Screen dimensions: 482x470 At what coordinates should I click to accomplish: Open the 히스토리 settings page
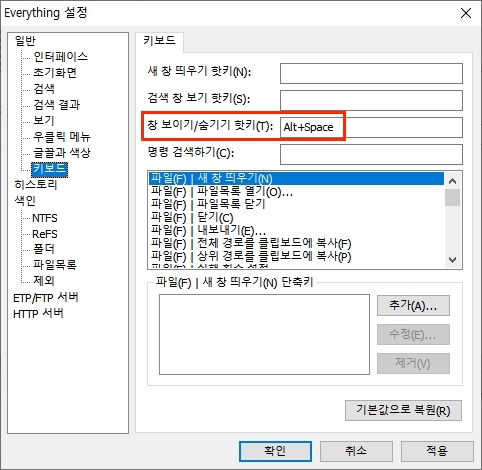coord(36,184)
